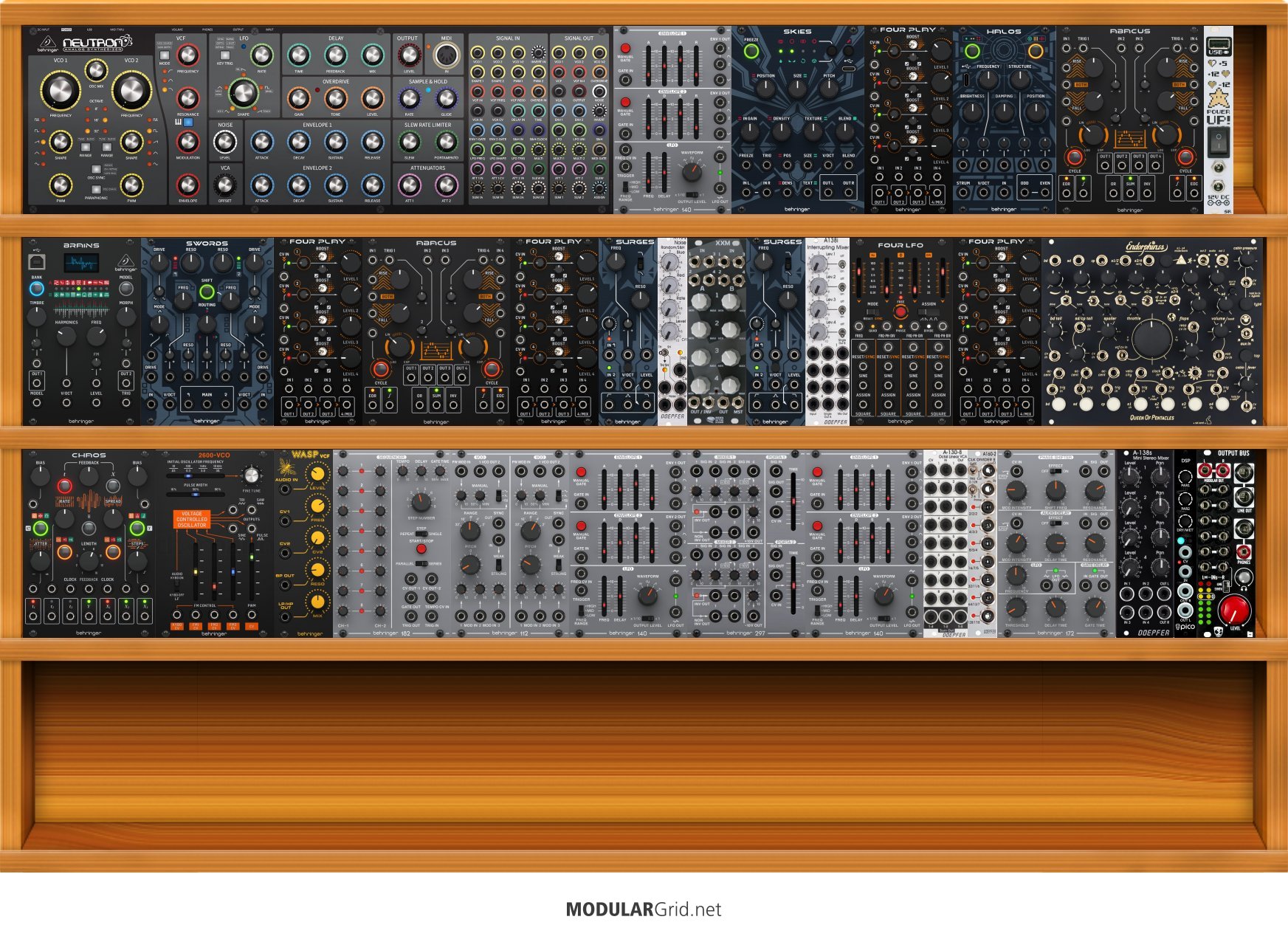Push the VCF Mode button on the Neutron
1288x925 pixels.
[x=165, y=55]
